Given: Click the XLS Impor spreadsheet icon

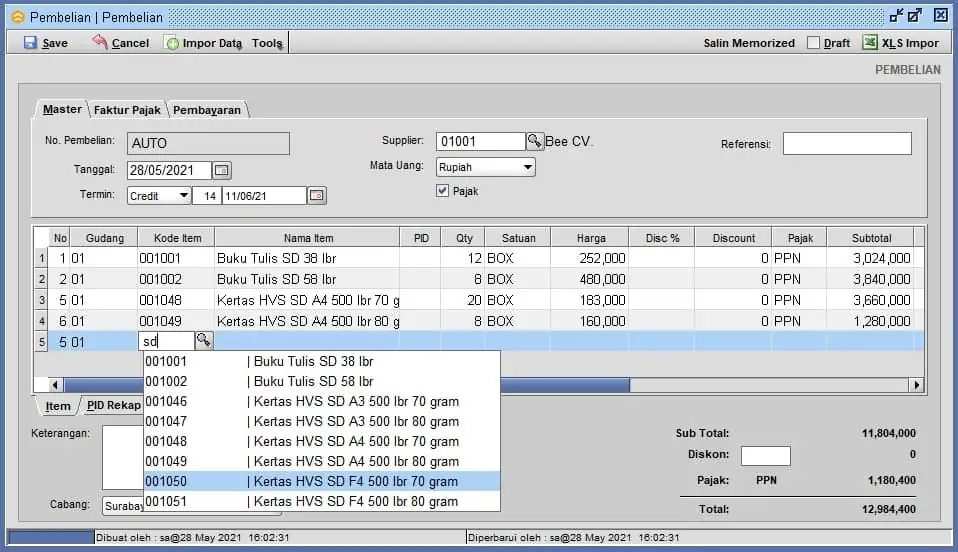Looking at the screenshot, I should [870, 43].
